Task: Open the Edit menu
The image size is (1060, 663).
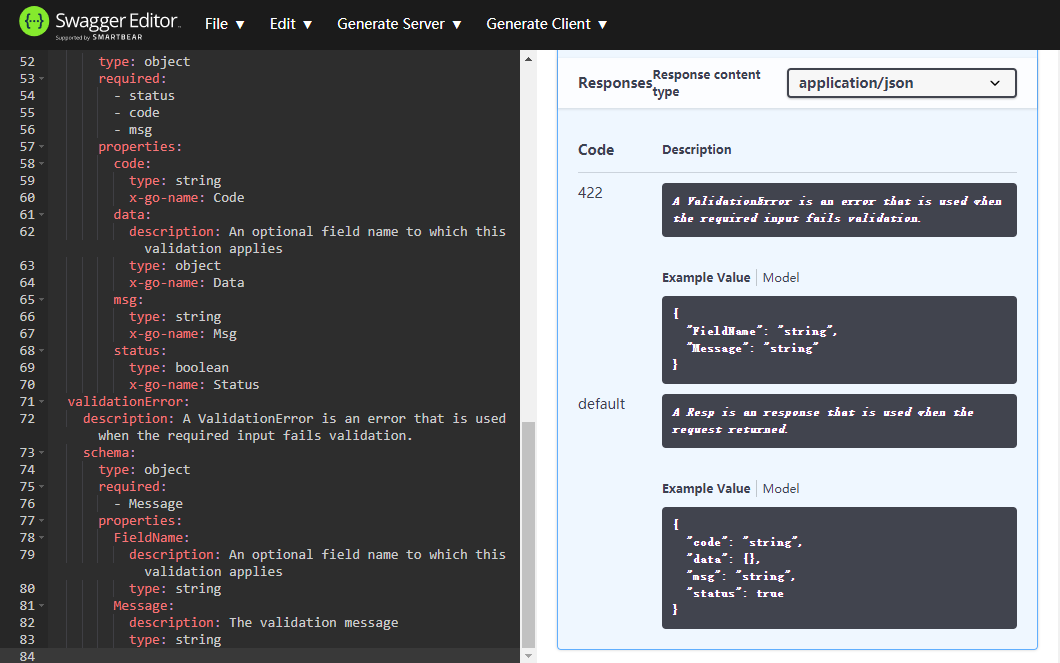Action: [x=291, y=24]
